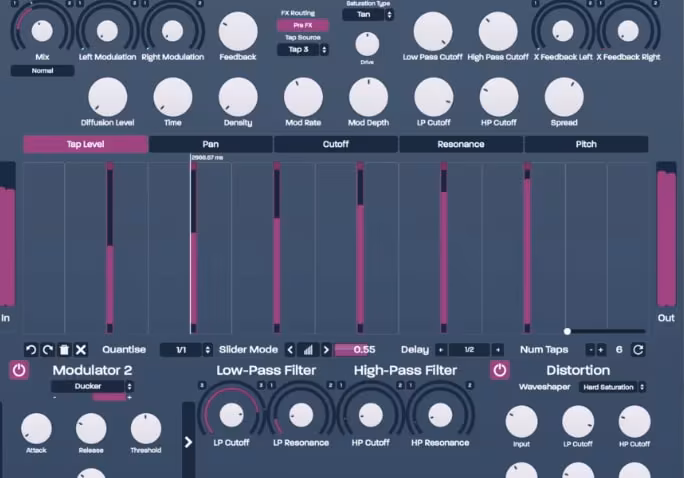Click the sixth tap level slider bar

(x=527, y=248)
